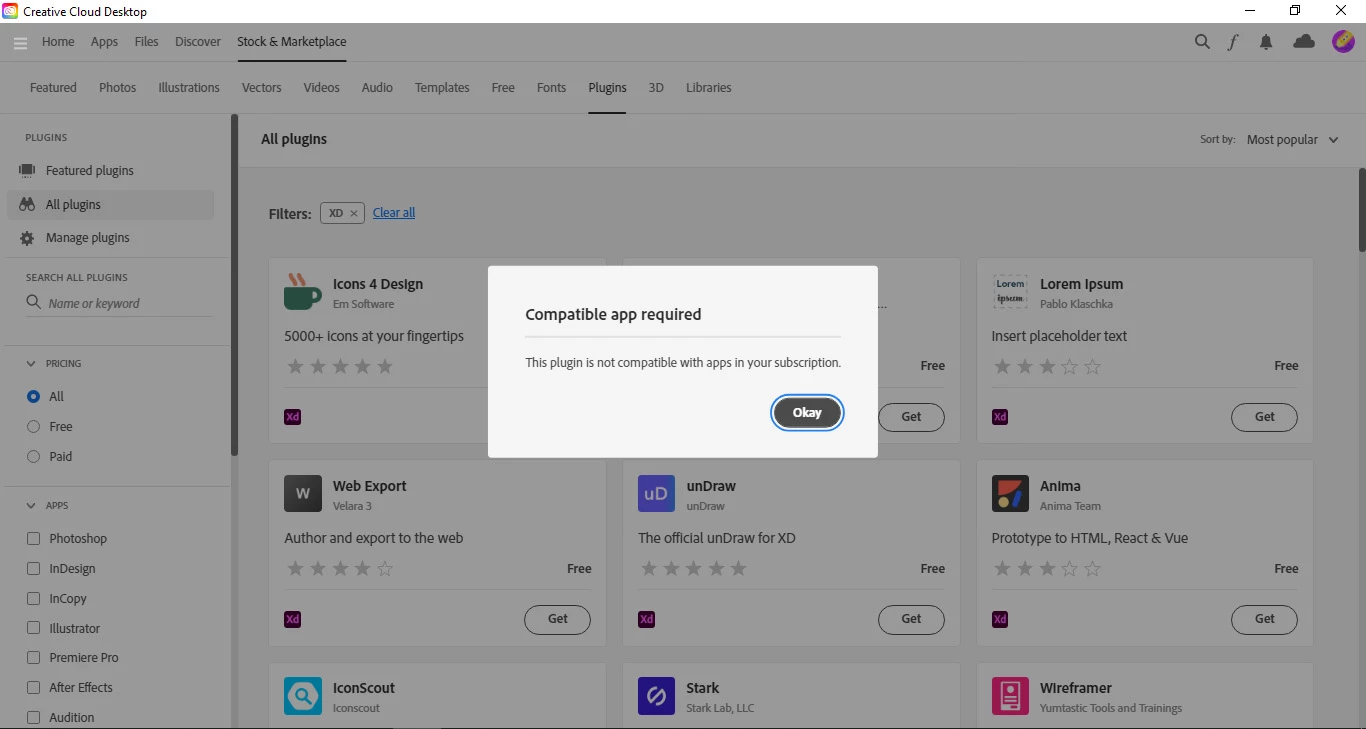Click the IconScout plugin icon
Viewport: 1366px width, 729px height.
pyautogui.click(x=303, y=696)
